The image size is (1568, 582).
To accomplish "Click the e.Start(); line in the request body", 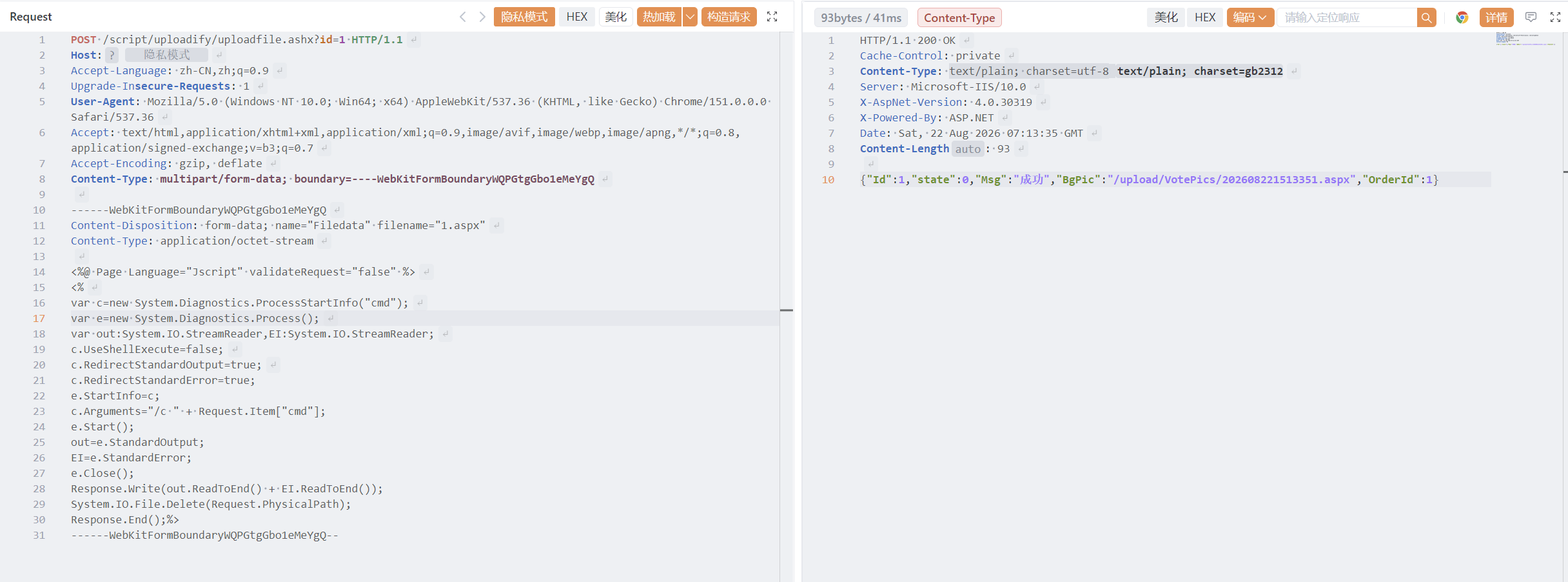I will click(x=103, y=426).
